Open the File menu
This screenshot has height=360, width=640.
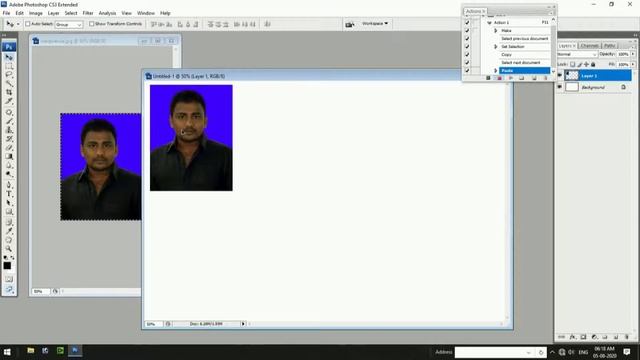point(6,13)
